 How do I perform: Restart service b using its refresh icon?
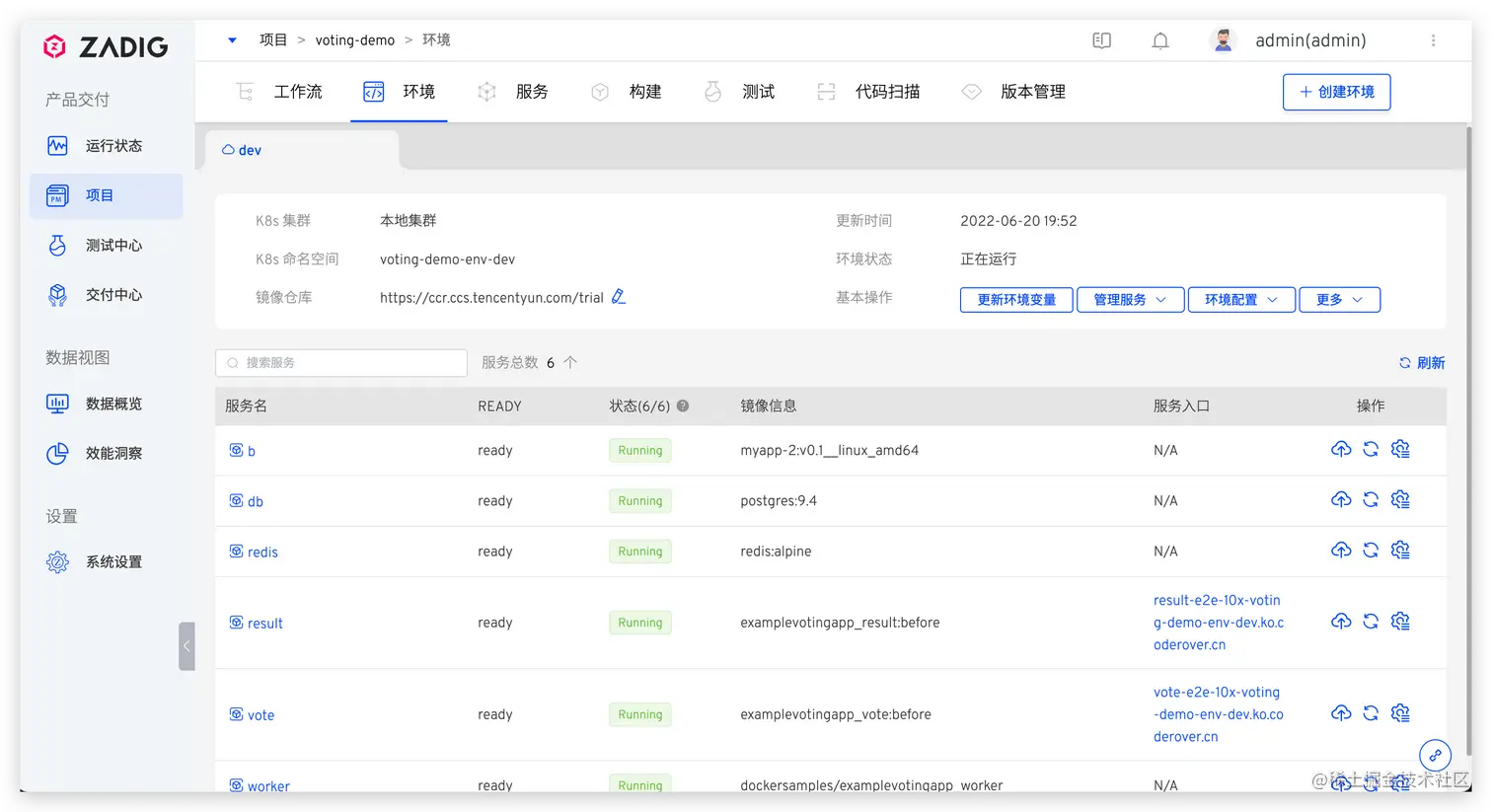(x=1371, y=449)
